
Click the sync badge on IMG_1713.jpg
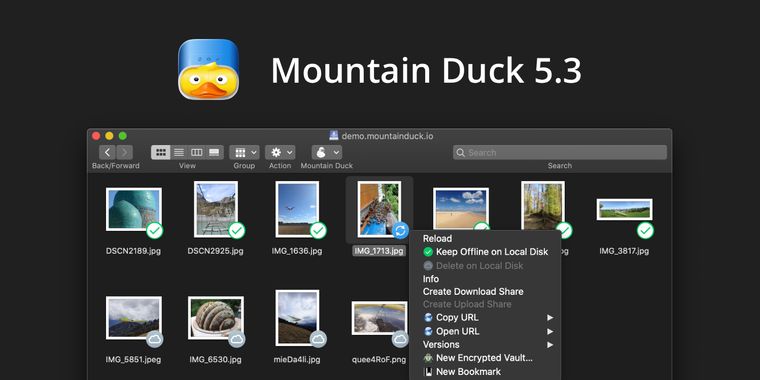[400, 231]
